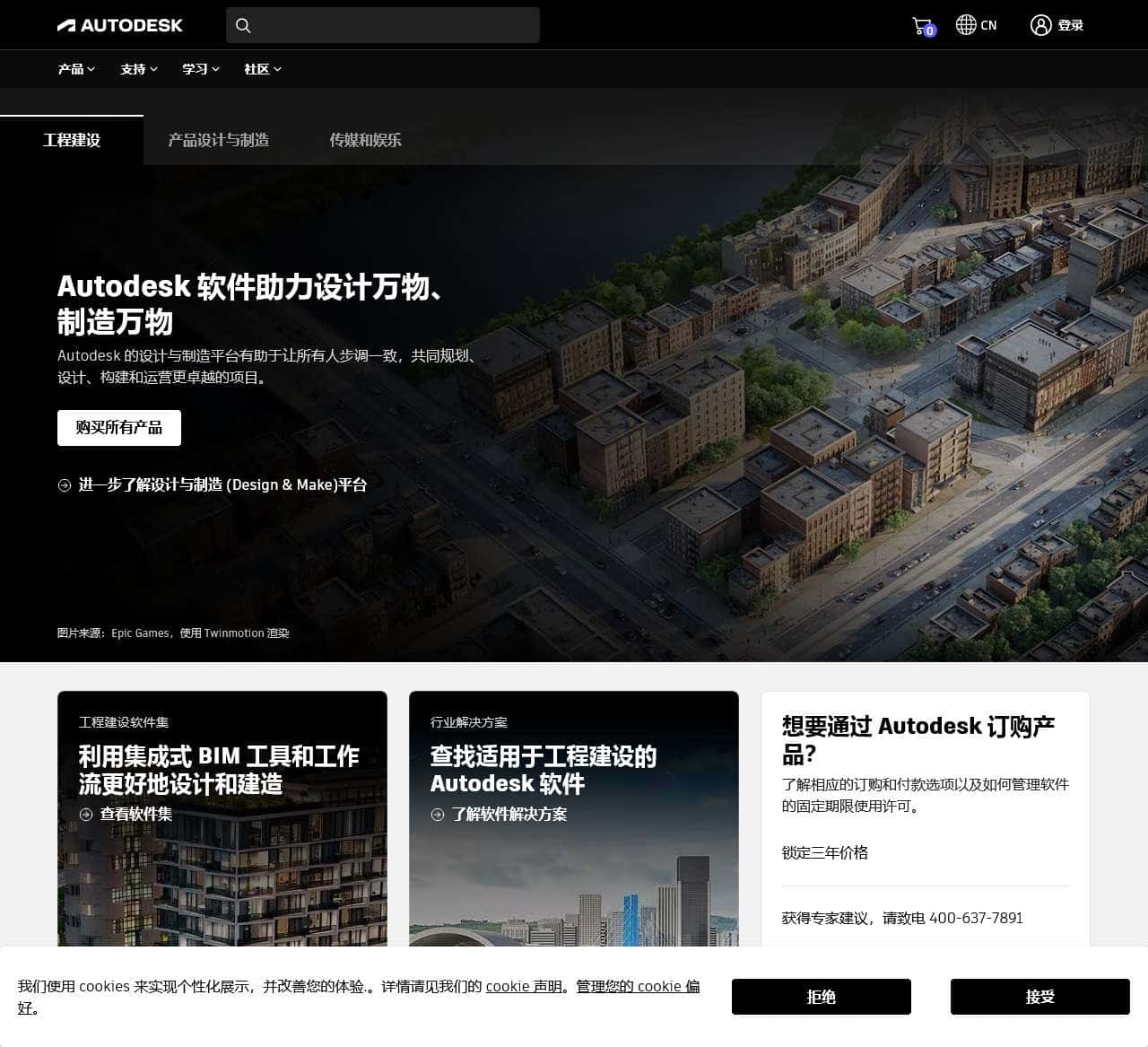The width and height of the screenshot is (1148, 1047).
Task: Click the globe language icon
Action: (x=966, y=25)
